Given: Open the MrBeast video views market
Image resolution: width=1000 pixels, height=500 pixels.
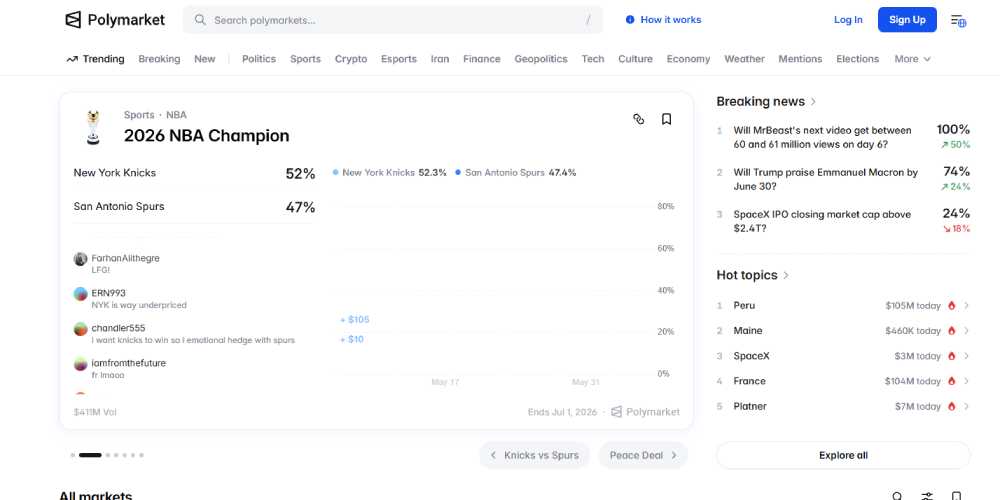Looking at the screenshot, I should 843,137.
